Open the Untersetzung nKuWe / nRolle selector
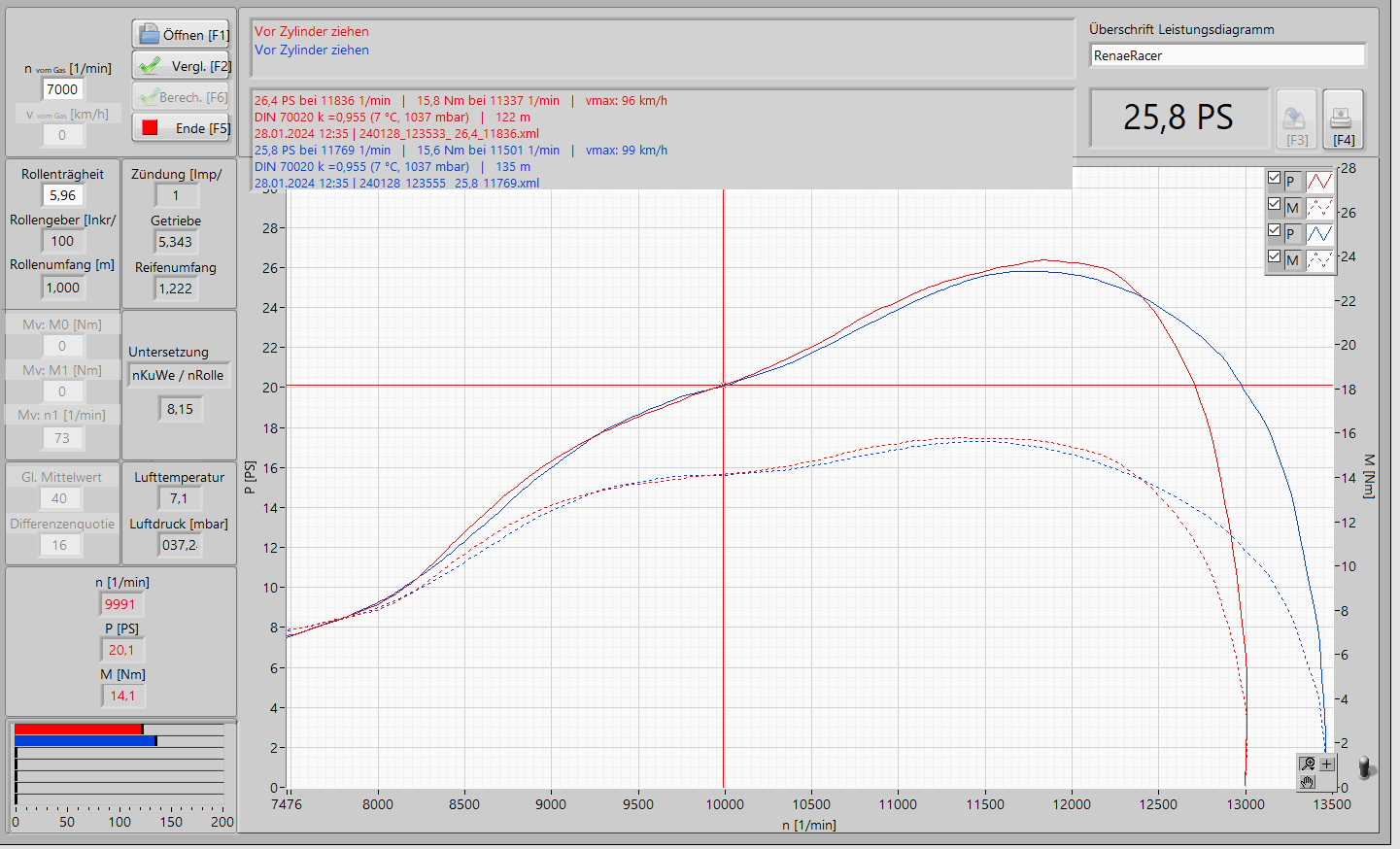Viewport: 1400px width, 849px height. pos(179,375)
